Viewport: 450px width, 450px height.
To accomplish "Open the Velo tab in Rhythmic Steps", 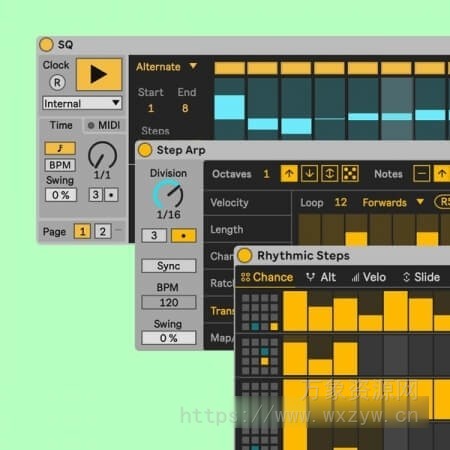I will coord(369,277).
